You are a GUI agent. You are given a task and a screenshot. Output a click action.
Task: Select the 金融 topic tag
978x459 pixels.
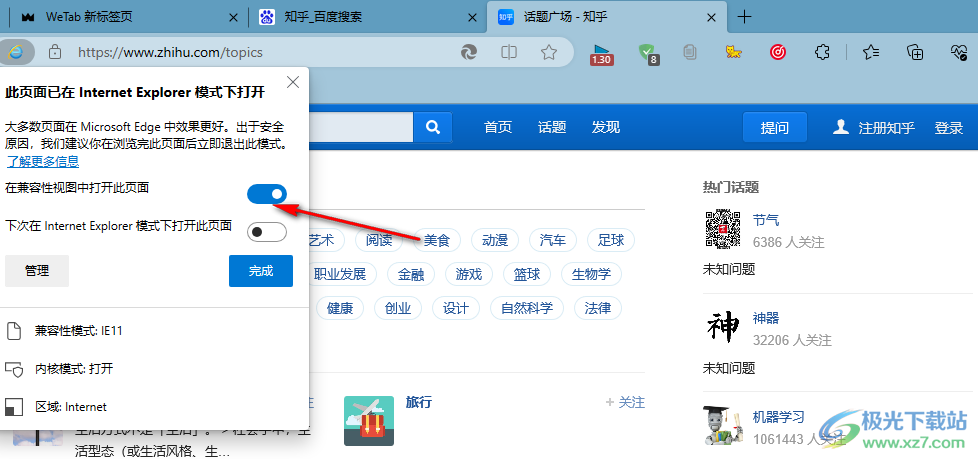tap(411, 274)
